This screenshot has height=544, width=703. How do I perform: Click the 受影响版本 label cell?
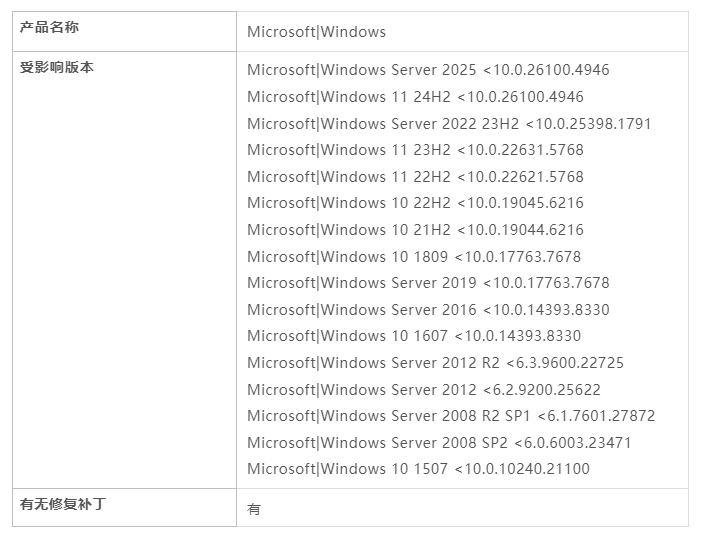57,68
